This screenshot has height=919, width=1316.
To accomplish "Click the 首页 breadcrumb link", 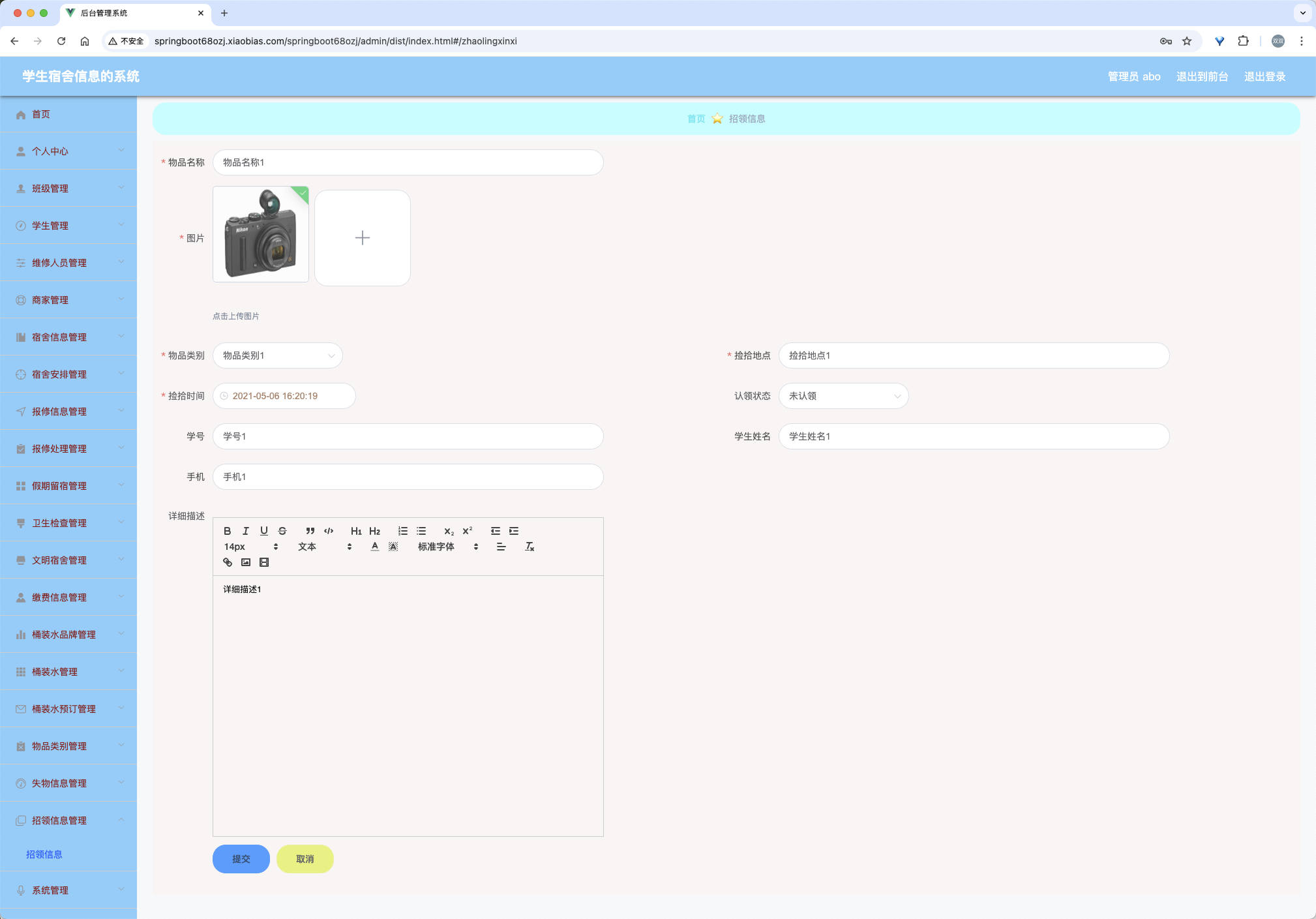I will (x=696, y=119).
